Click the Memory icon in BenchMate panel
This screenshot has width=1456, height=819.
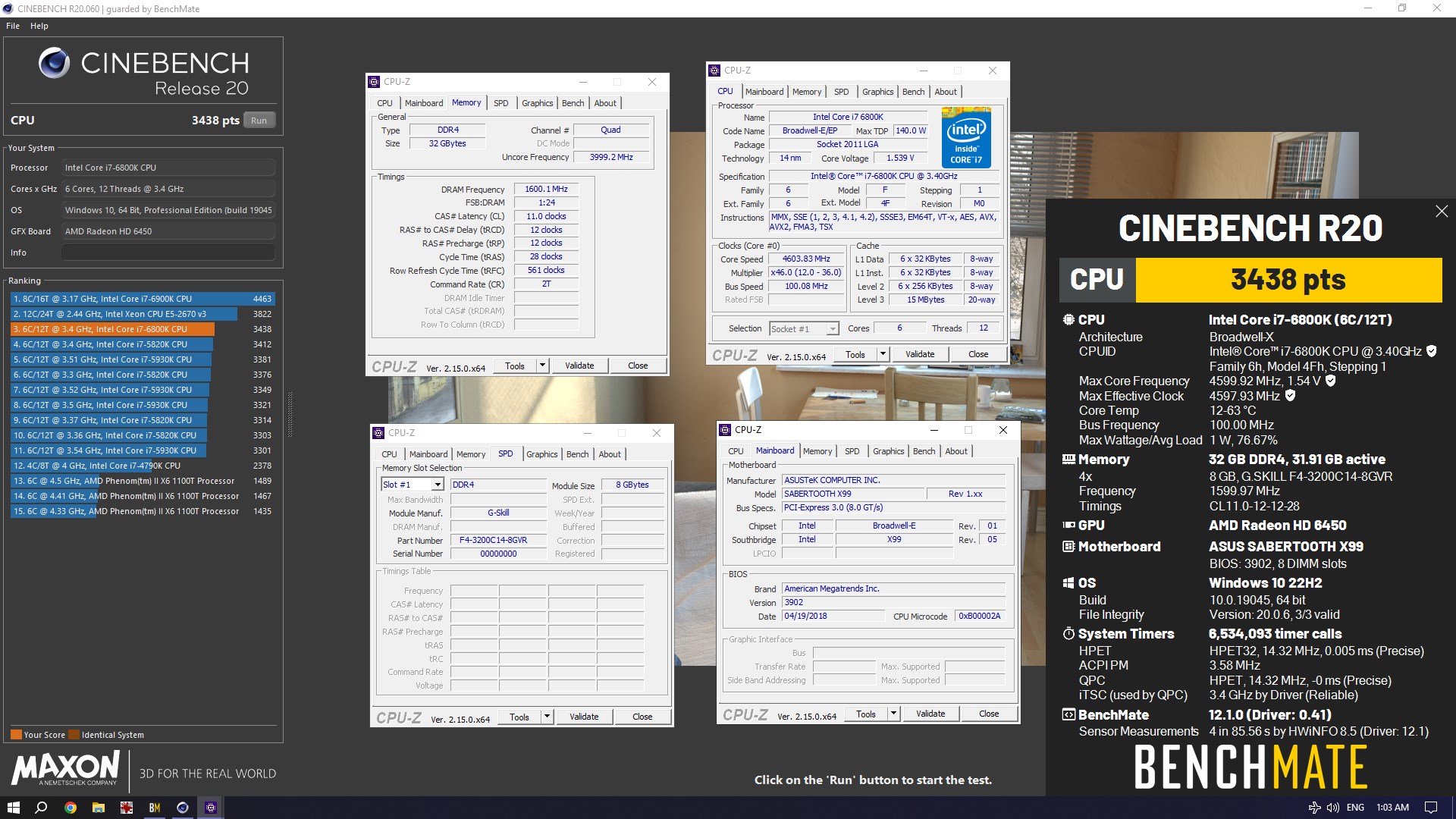1068,459
